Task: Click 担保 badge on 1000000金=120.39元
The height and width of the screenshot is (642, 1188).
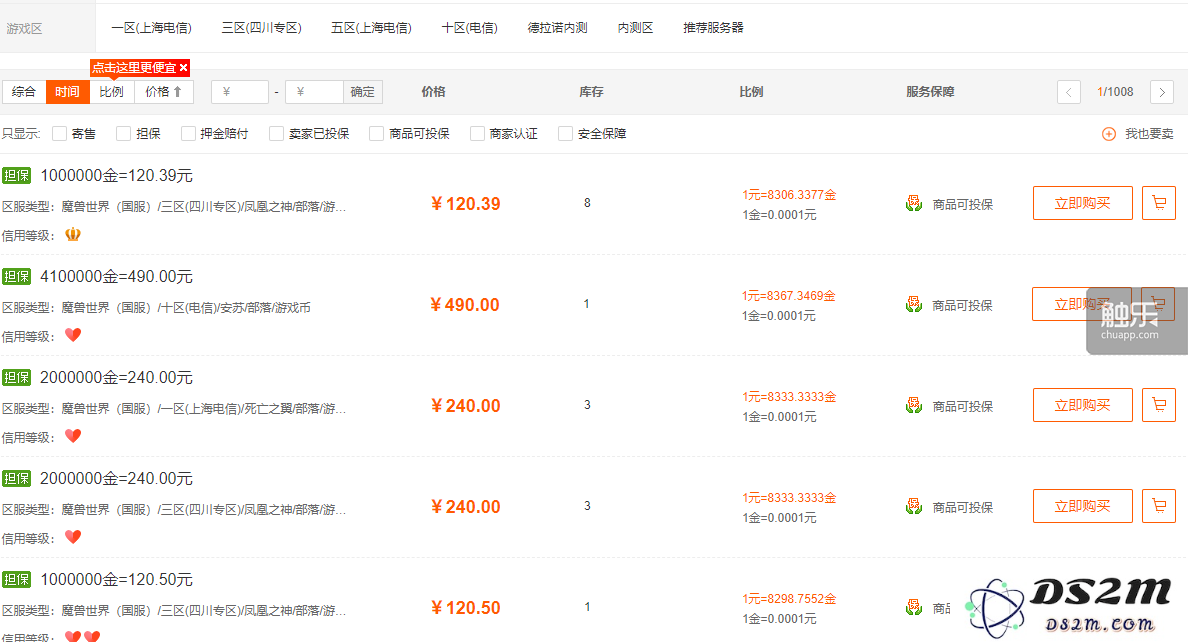Action: [16, 175]
